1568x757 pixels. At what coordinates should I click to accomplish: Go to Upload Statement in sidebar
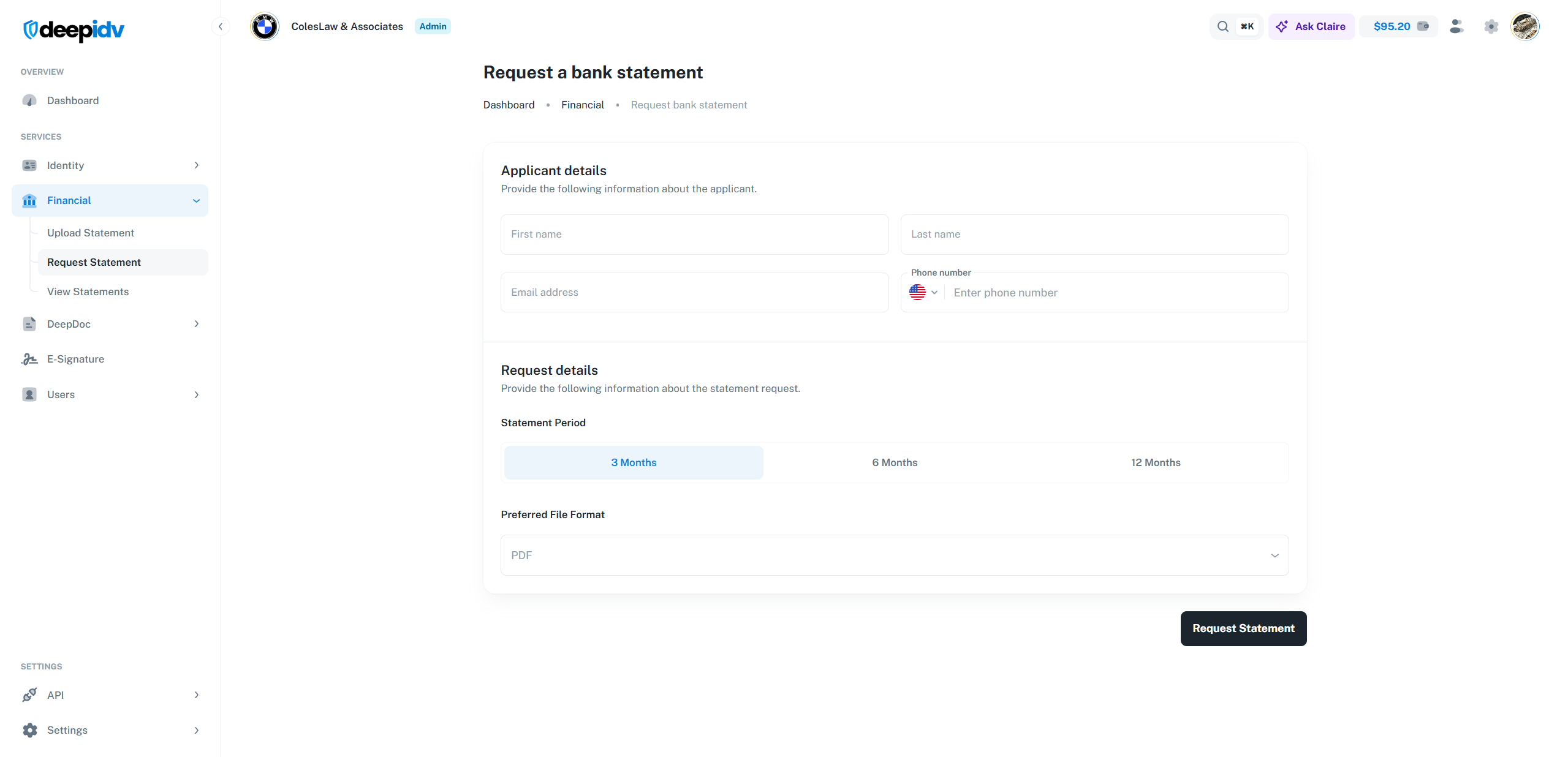pos(91,233)
